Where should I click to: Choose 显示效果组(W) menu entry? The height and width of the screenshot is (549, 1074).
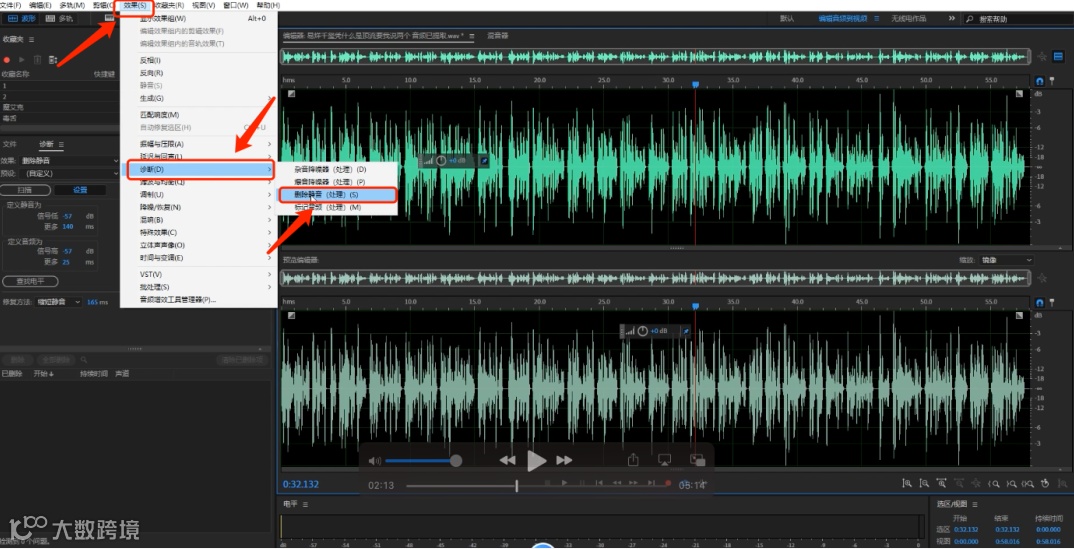tap(199, 18)
